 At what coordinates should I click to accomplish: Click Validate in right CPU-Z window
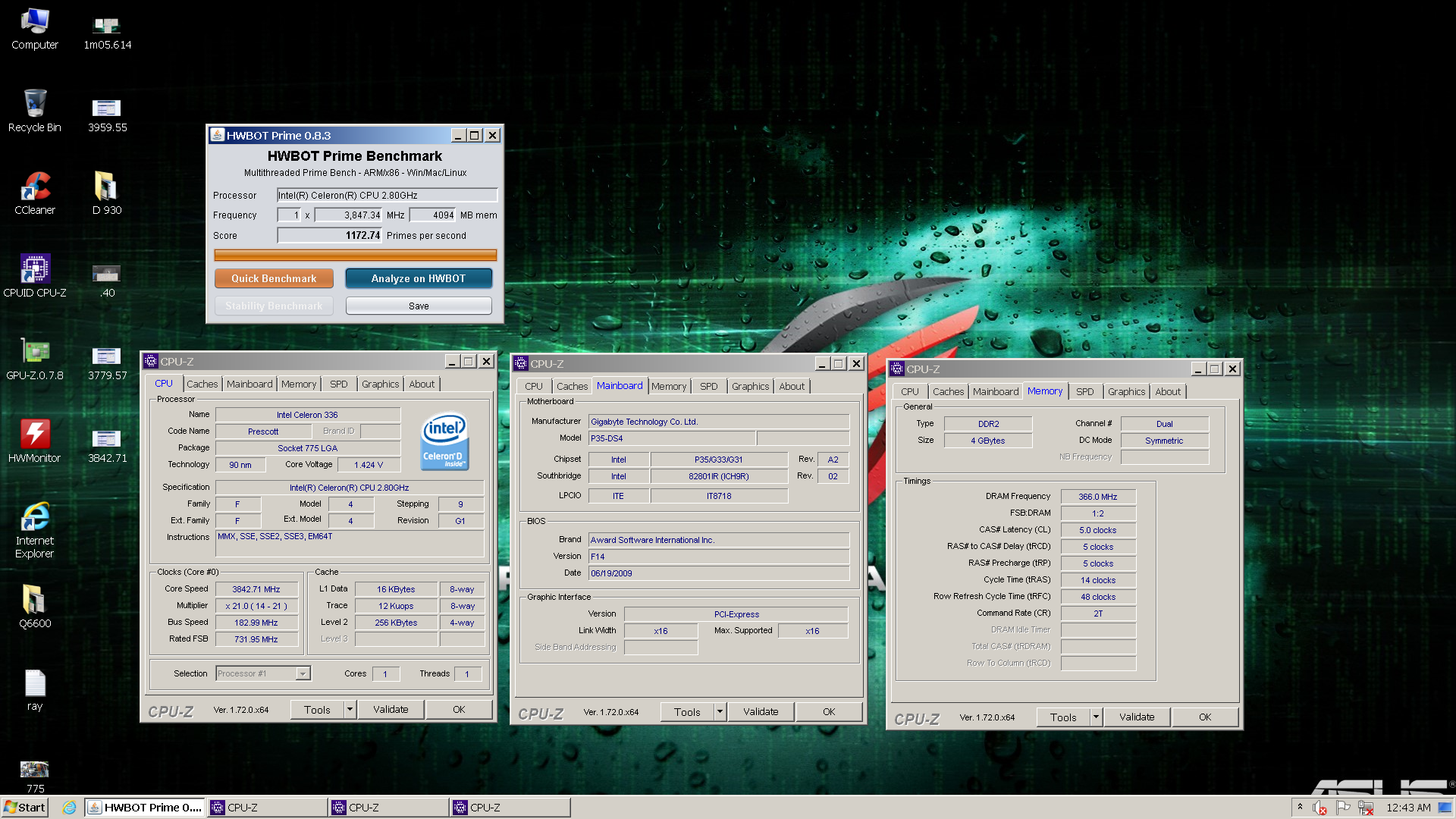(1137, 717)
